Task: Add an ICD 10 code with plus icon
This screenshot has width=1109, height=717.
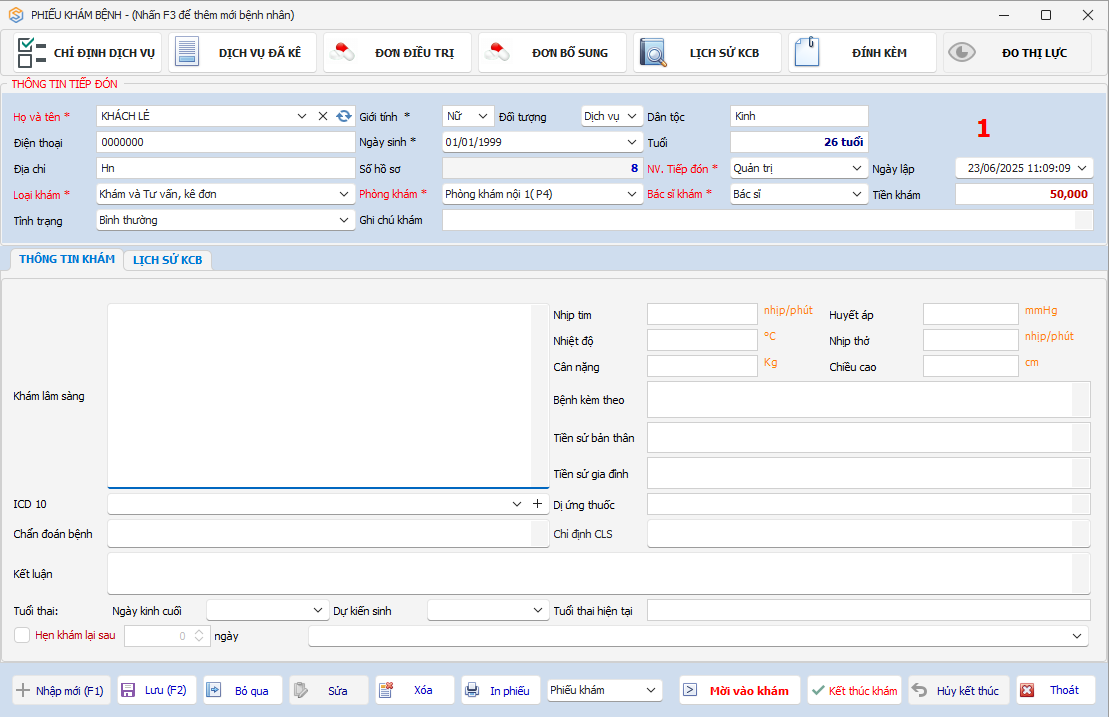Action: 538,503
